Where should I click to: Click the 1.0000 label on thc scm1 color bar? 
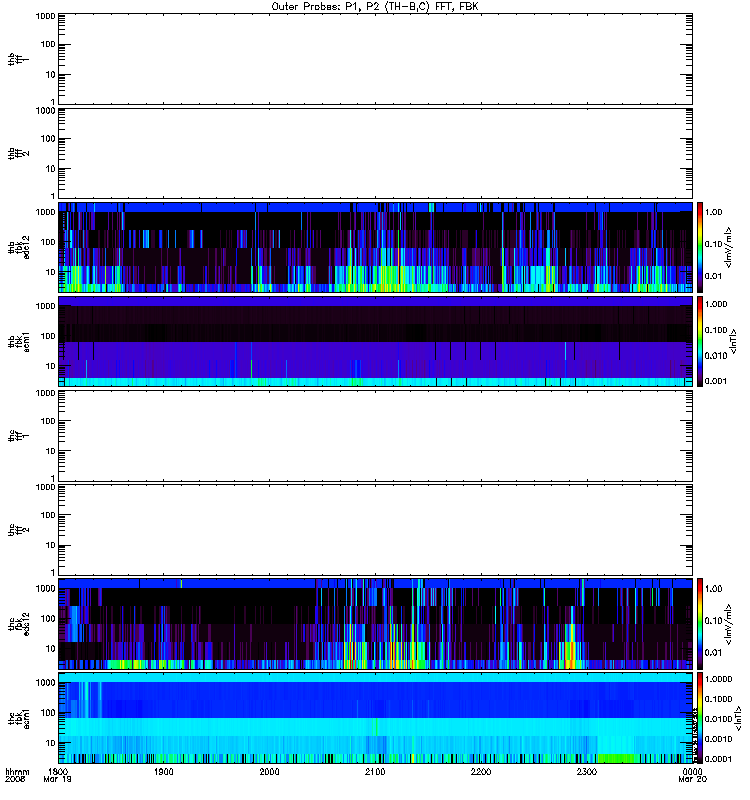click(718, 679)
